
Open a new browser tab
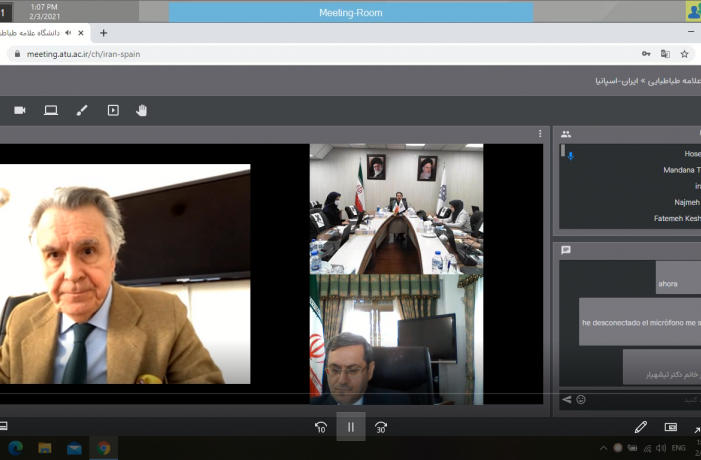pyautogui.click(x=103, y=33)
